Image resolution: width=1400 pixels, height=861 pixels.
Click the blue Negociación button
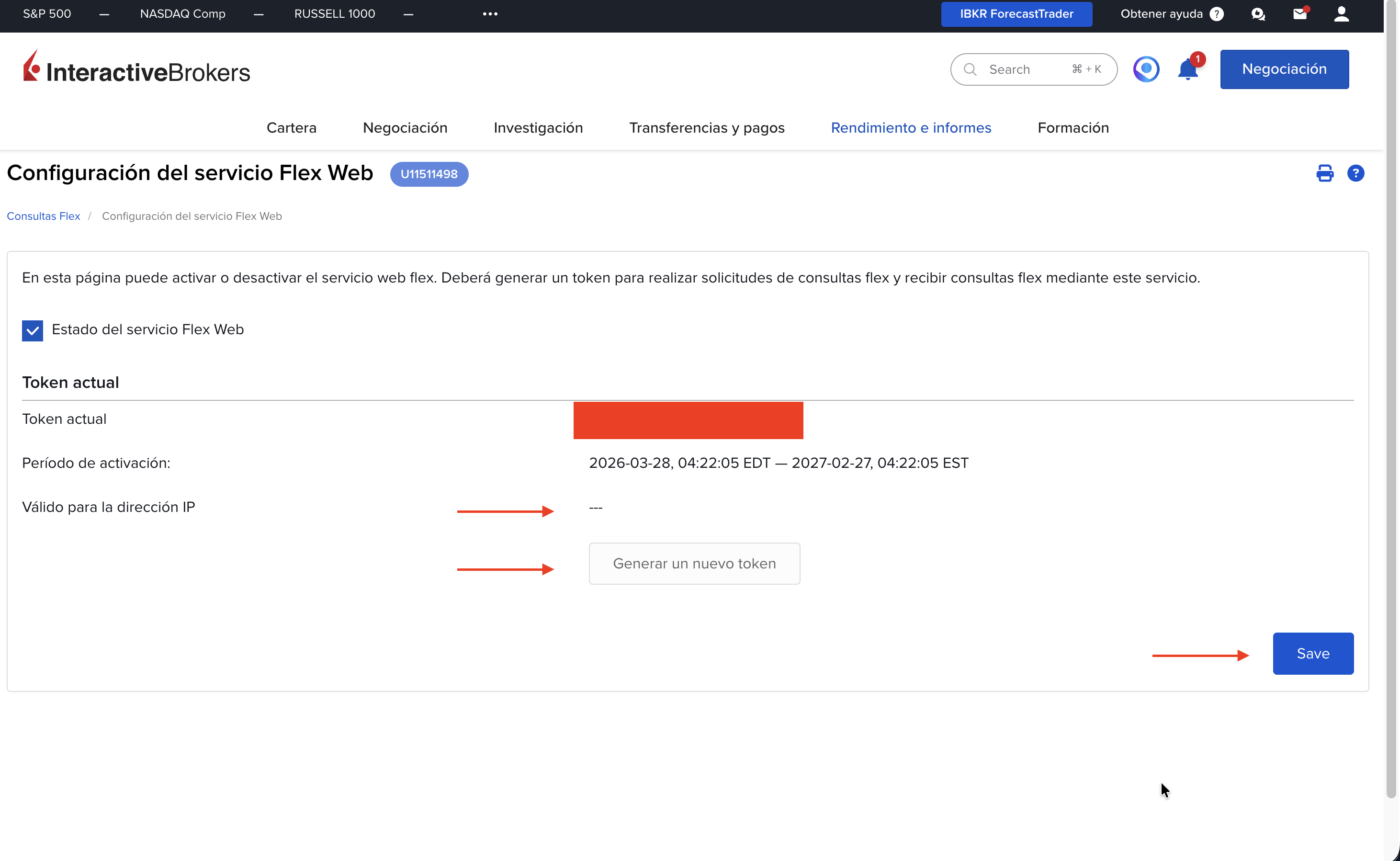[x=1285, y=69]
